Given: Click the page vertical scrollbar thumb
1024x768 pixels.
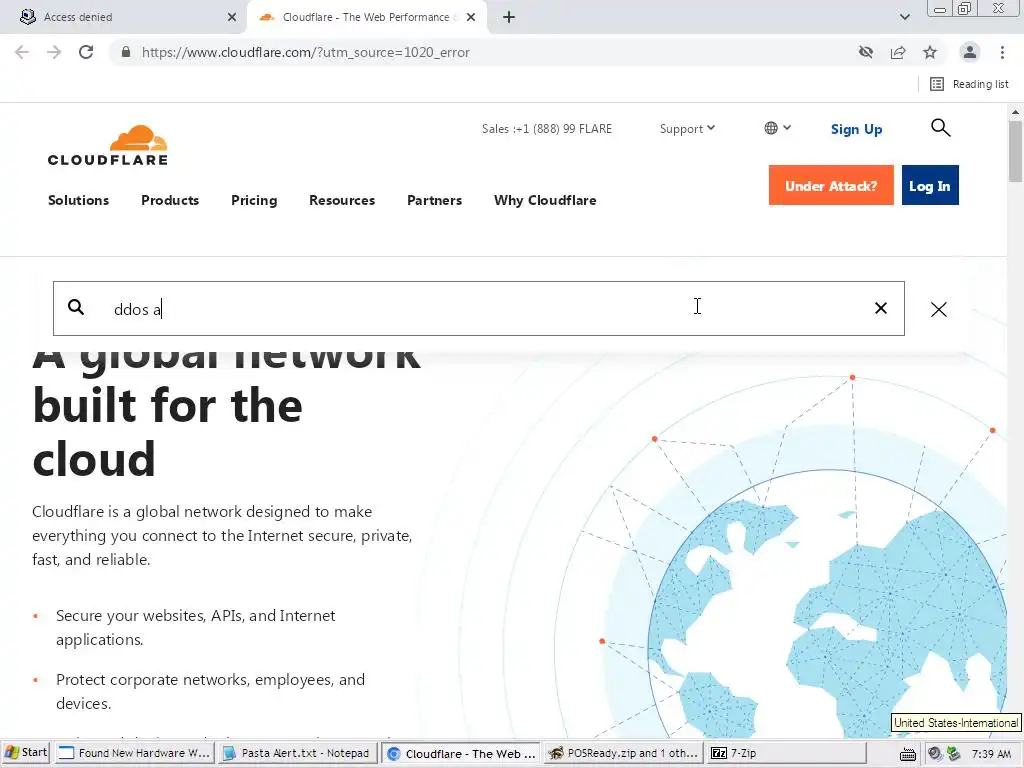Looking at the screenshot, I should click(x=1015, y=150).
